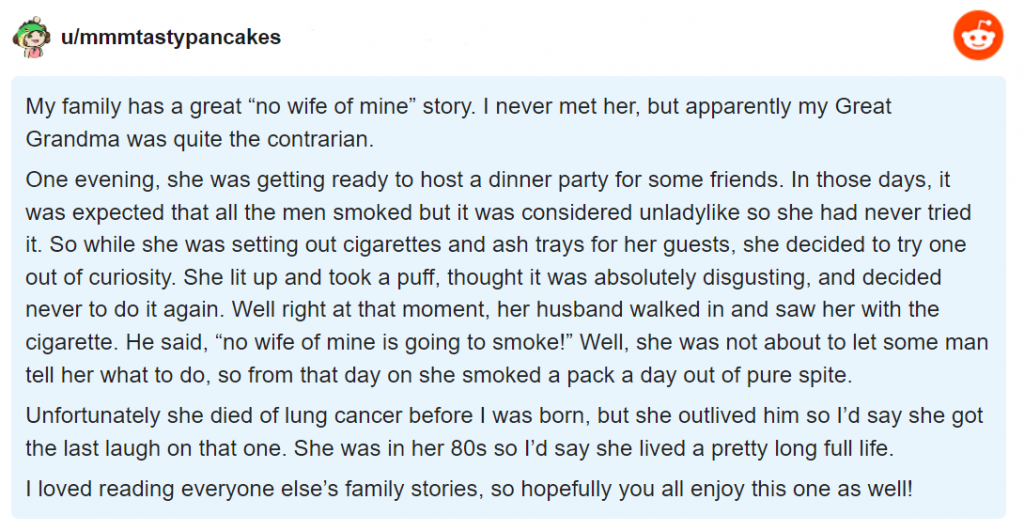Click paragraph starting "Unfortunately she died"

504,432
